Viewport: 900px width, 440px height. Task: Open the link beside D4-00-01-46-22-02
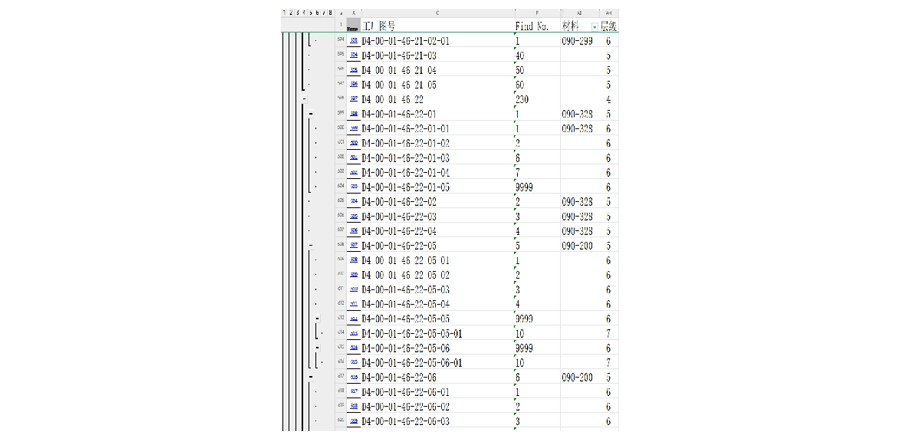[x=353, y=202]
